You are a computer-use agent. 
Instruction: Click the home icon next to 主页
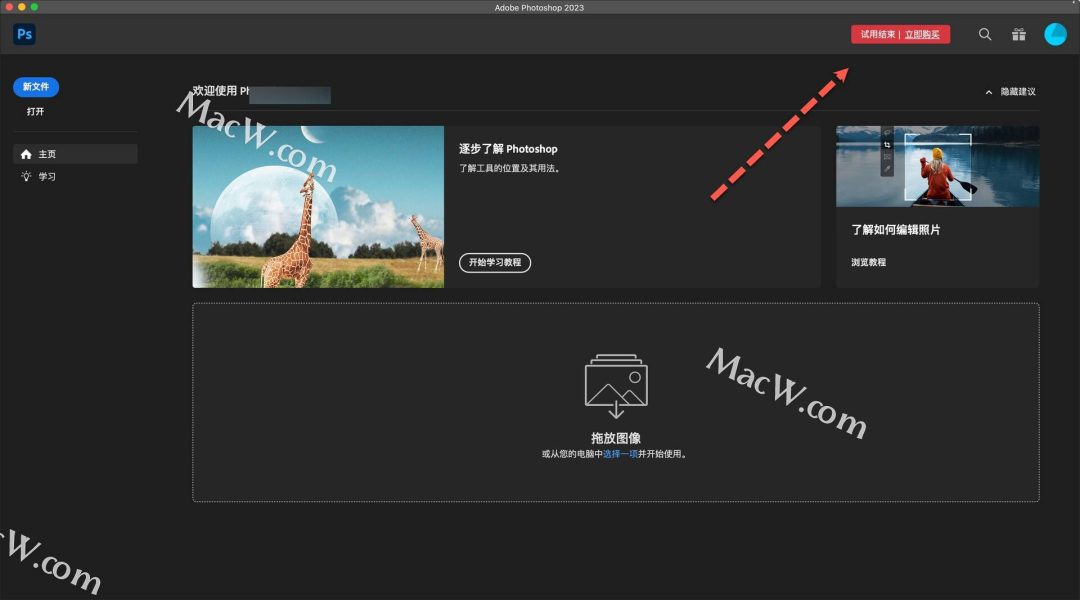tap(26, 154)
